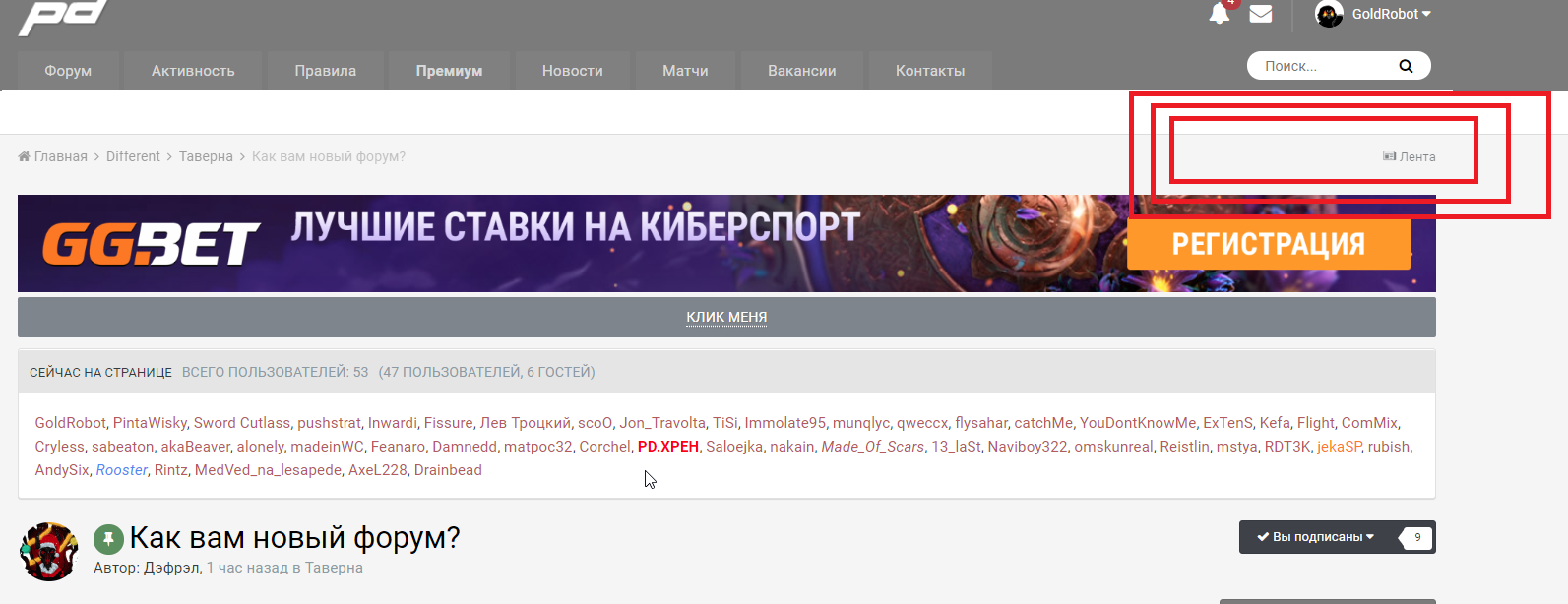Open user RDT3K profile

1287,447
